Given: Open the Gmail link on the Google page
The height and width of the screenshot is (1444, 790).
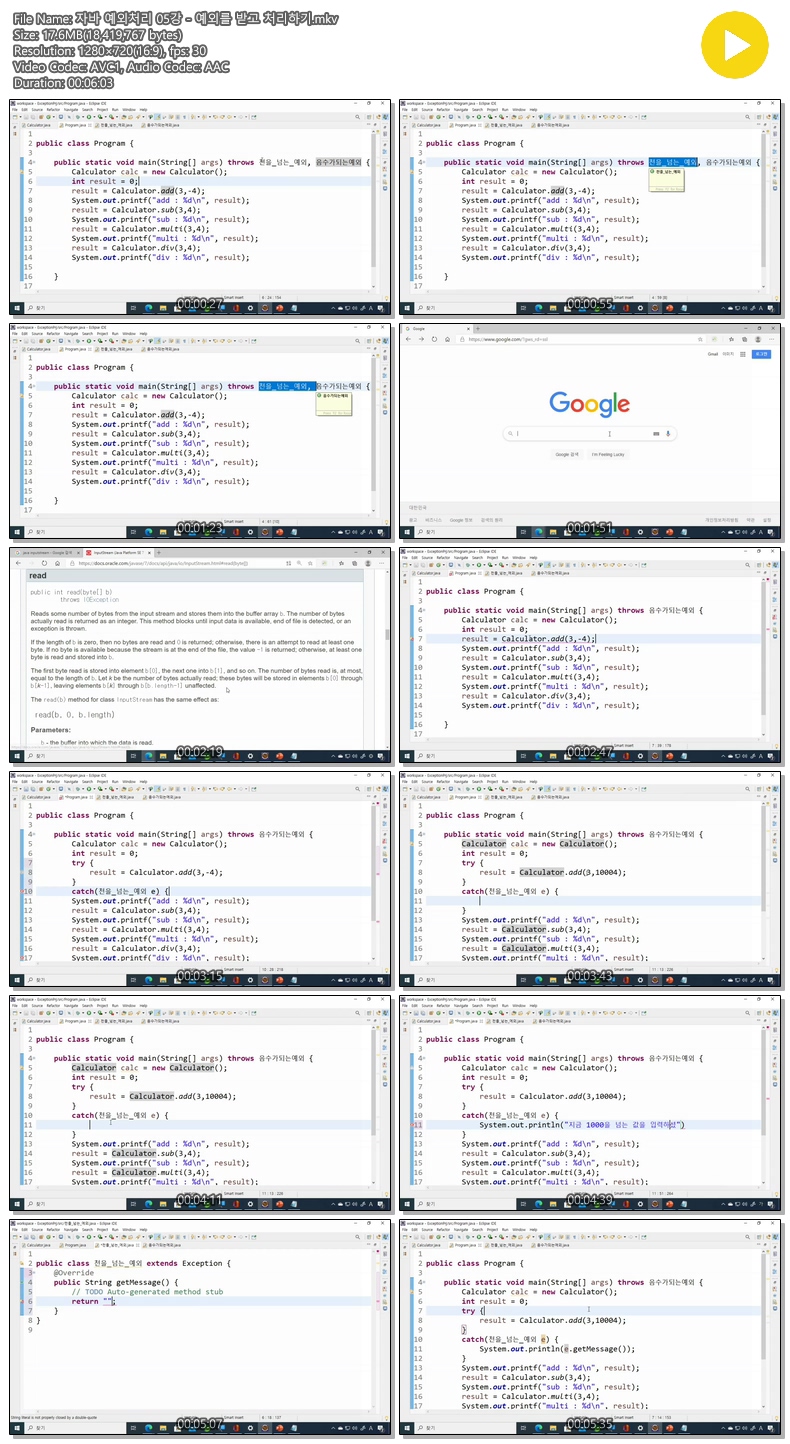Looking at the screenshot, I should 713,354.
